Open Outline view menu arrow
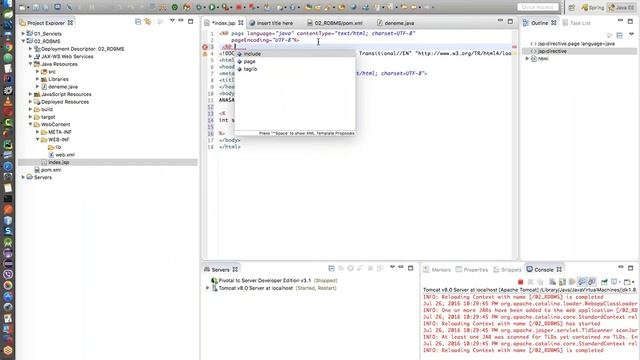The width and height of the screenshot is (640, 360). click(631, 34)
